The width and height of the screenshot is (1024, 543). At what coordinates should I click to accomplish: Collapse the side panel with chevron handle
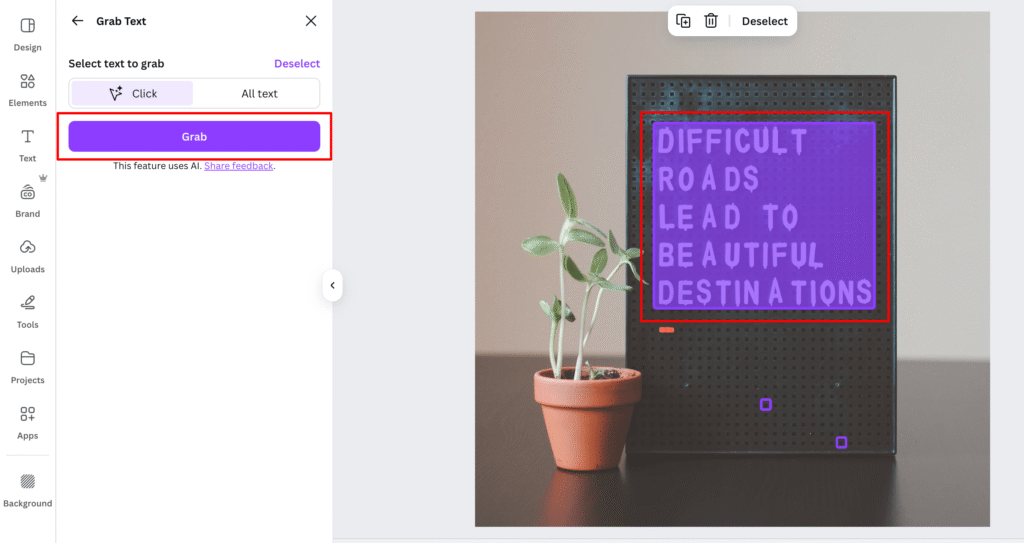(332, 286)
